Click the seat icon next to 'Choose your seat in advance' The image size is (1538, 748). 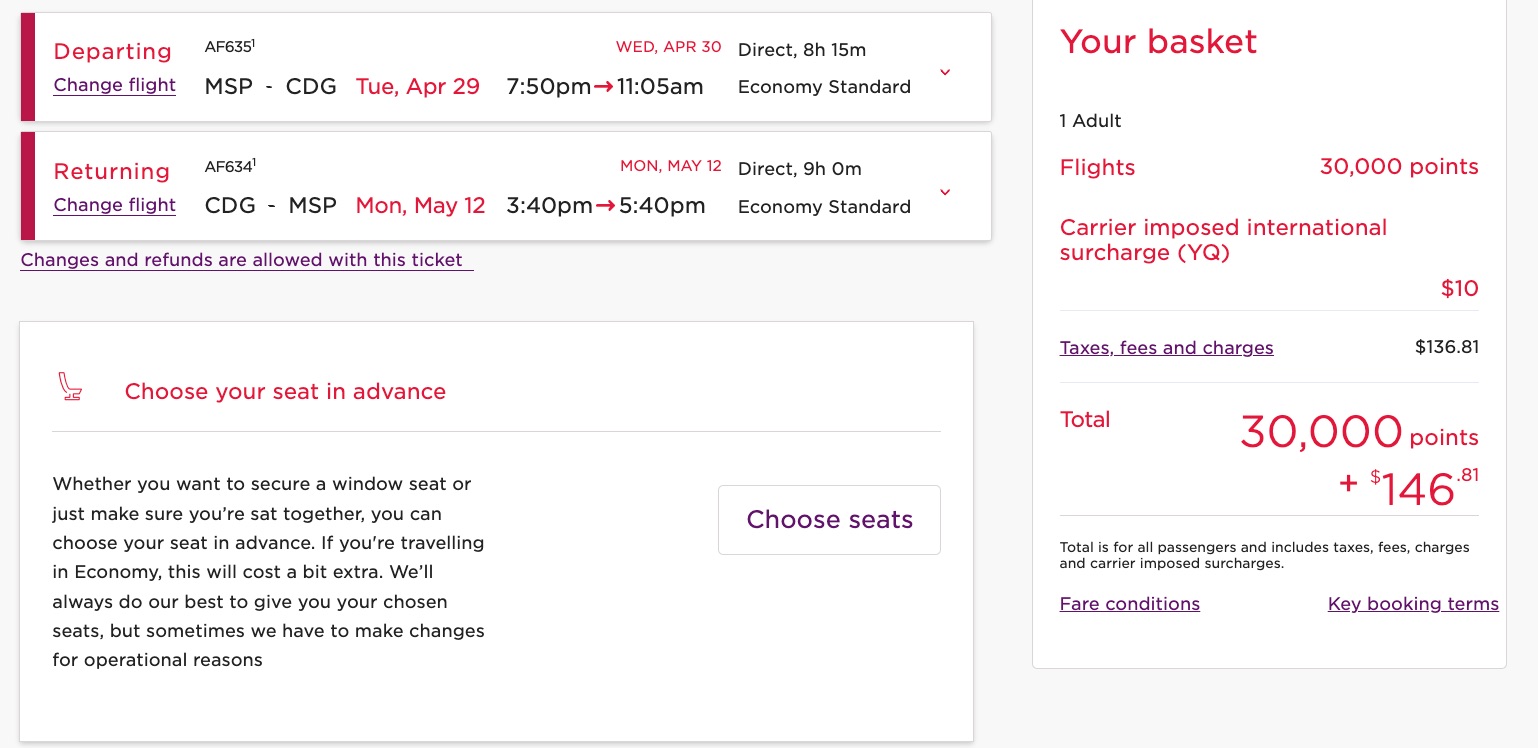69,388
